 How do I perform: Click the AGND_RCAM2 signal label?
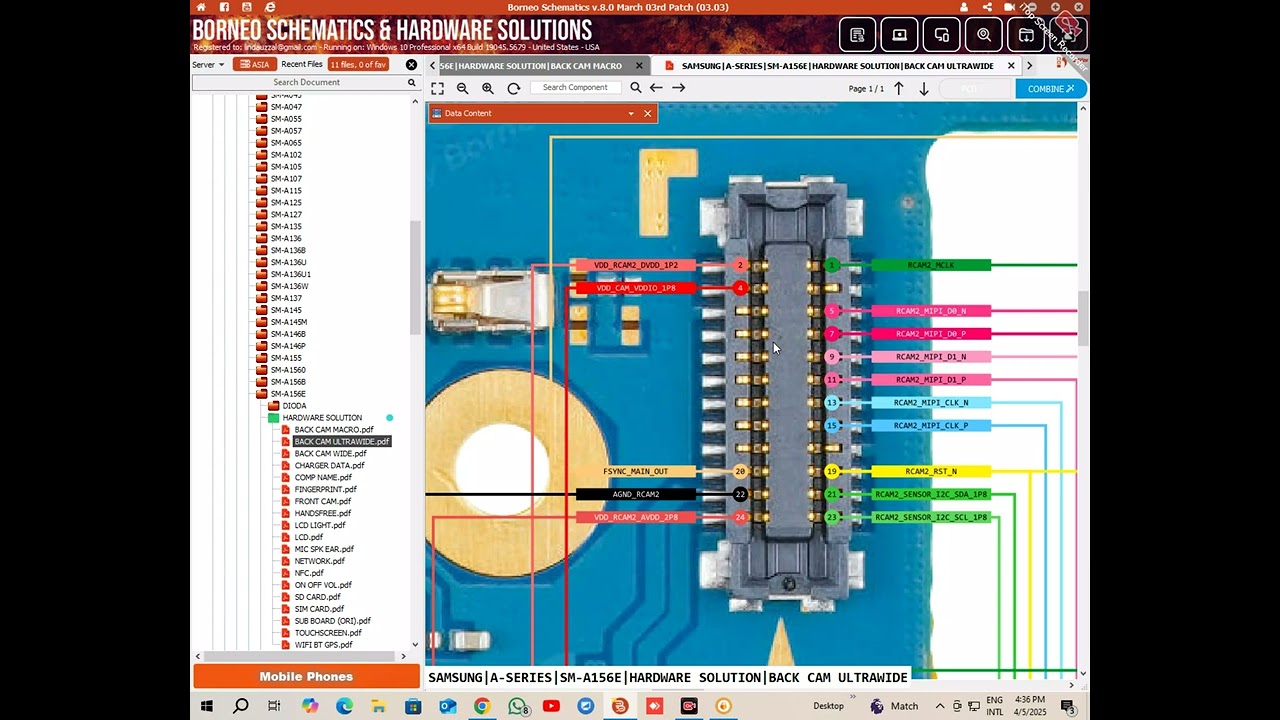click(636, 495)
